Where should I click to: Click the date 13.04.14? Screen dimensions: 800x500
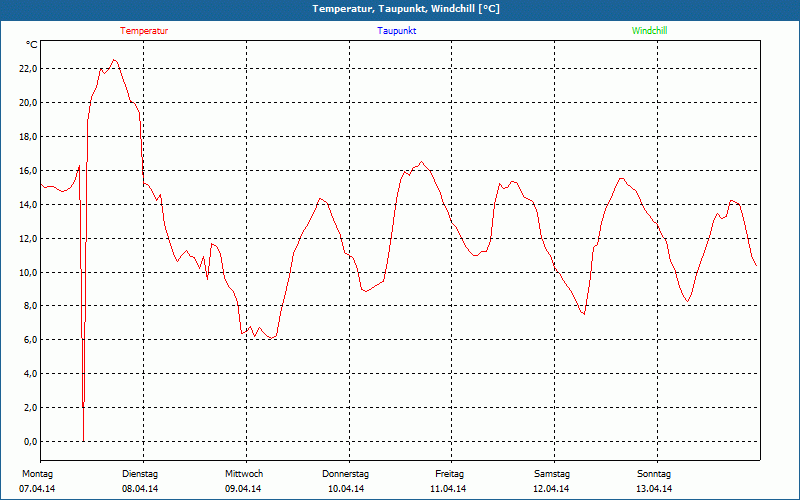[x=654, y=489]
